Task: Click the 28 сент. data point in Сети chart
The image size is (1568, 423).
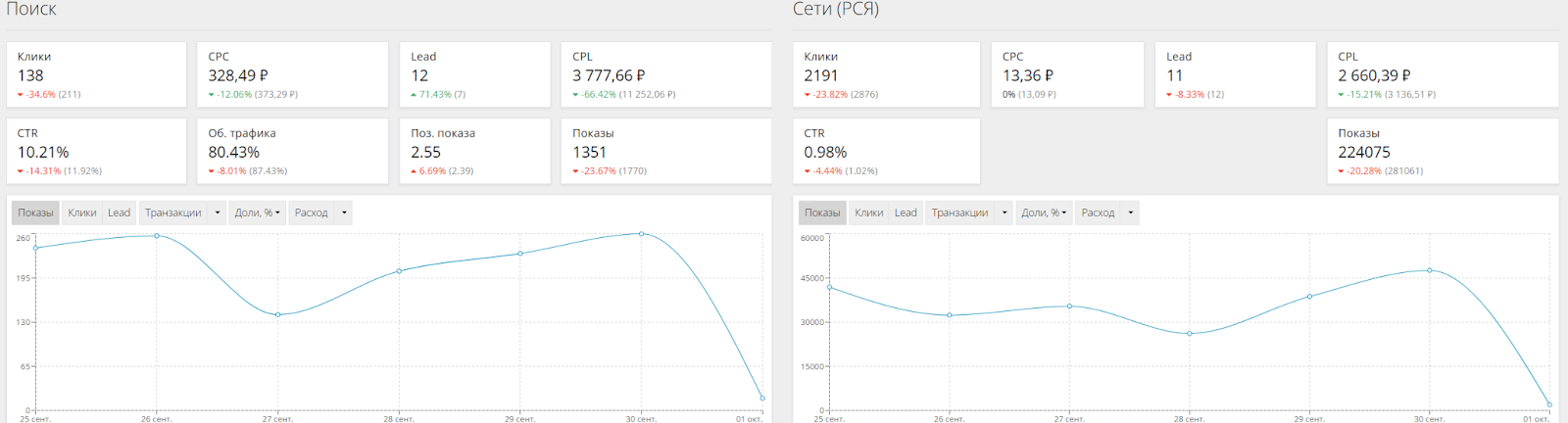Action: (1190, 334)
